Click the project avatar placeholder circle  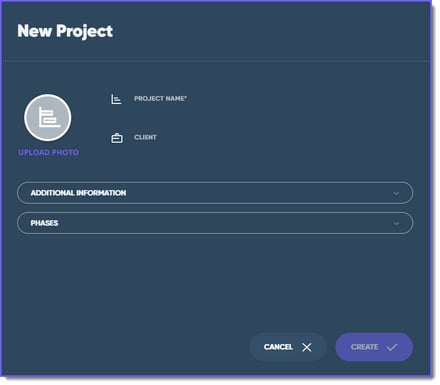48,118
